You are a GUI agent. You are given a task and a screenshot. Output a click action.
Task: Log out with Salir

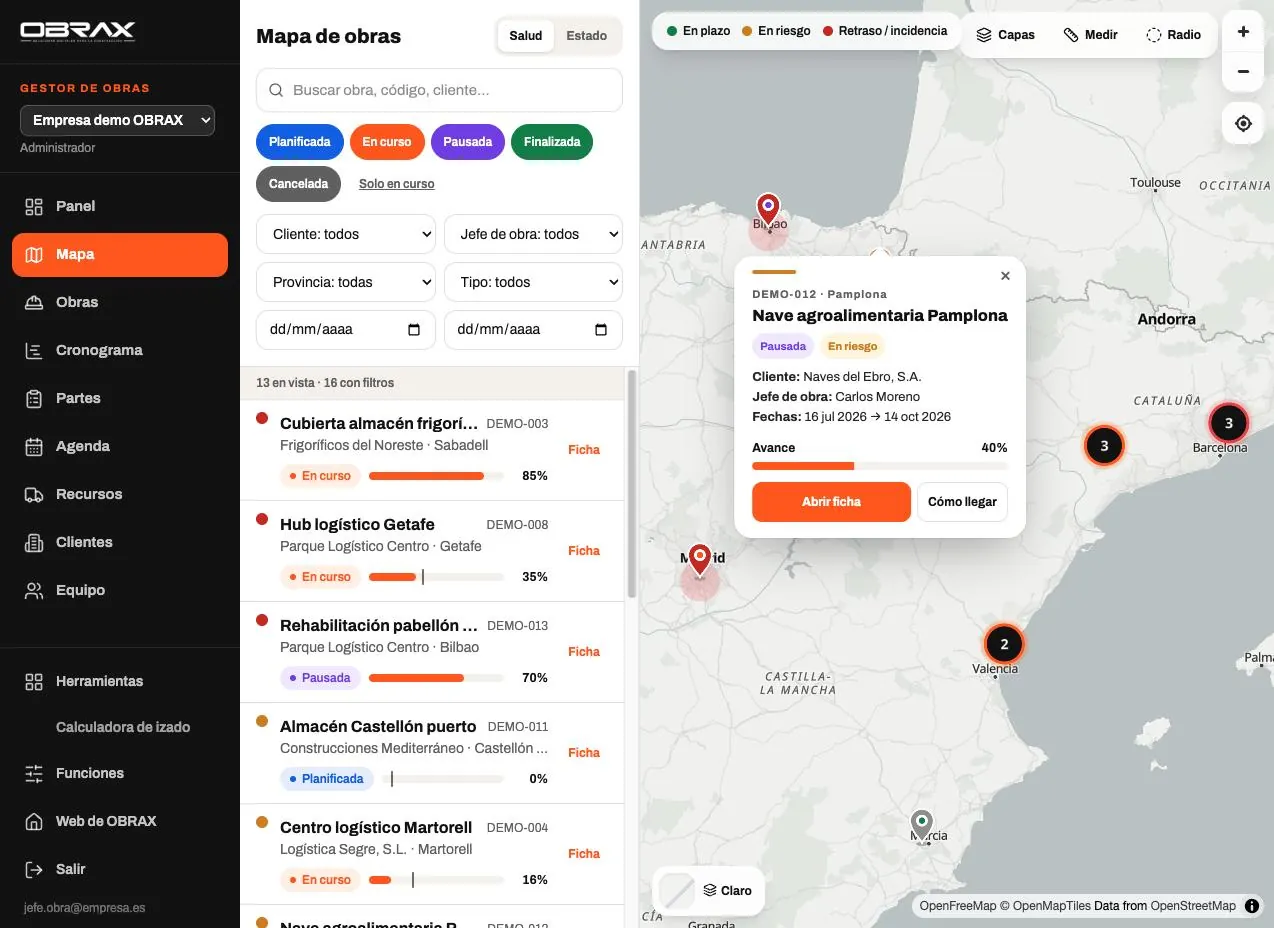(120, 869)
